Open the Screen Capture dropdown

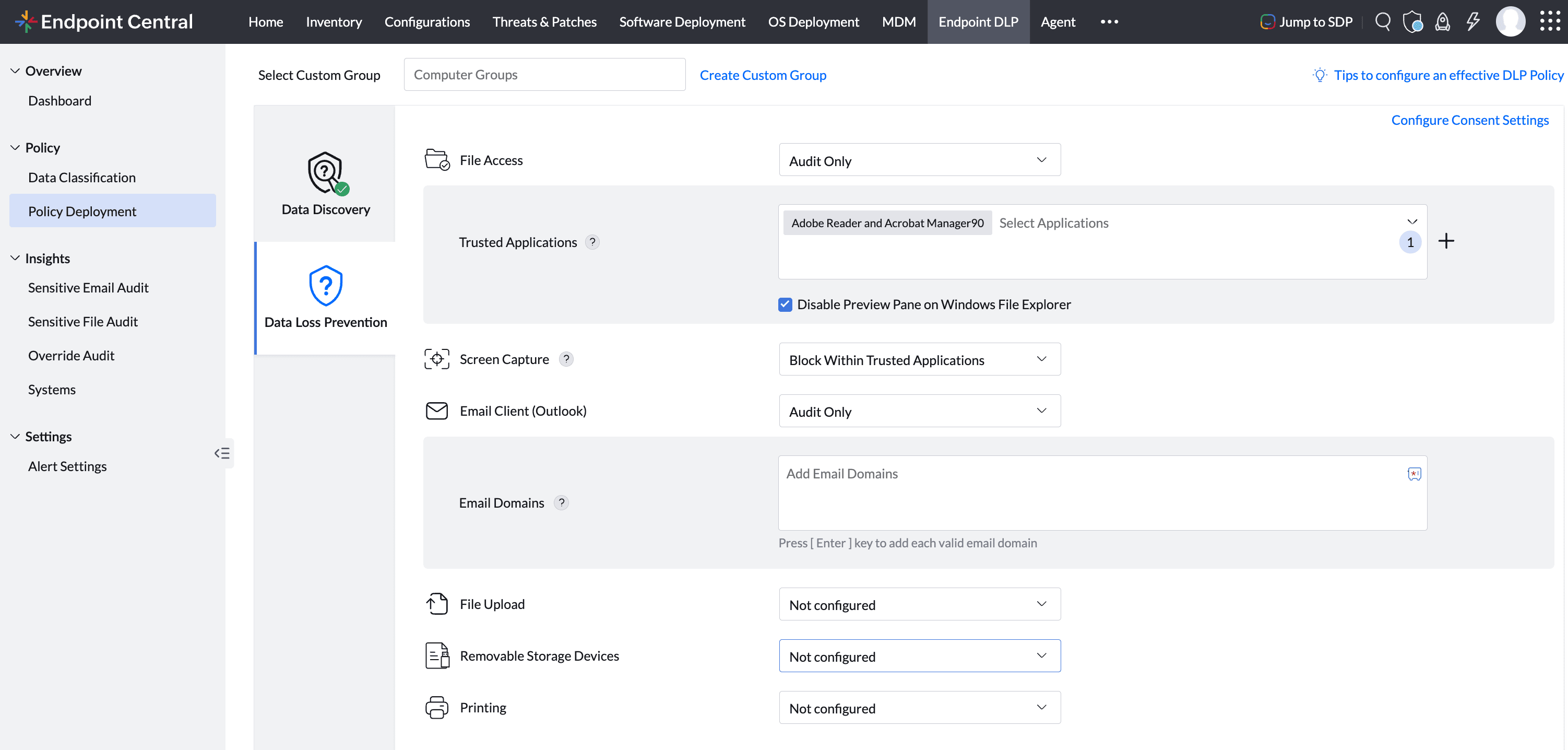(x=920, y=359)
